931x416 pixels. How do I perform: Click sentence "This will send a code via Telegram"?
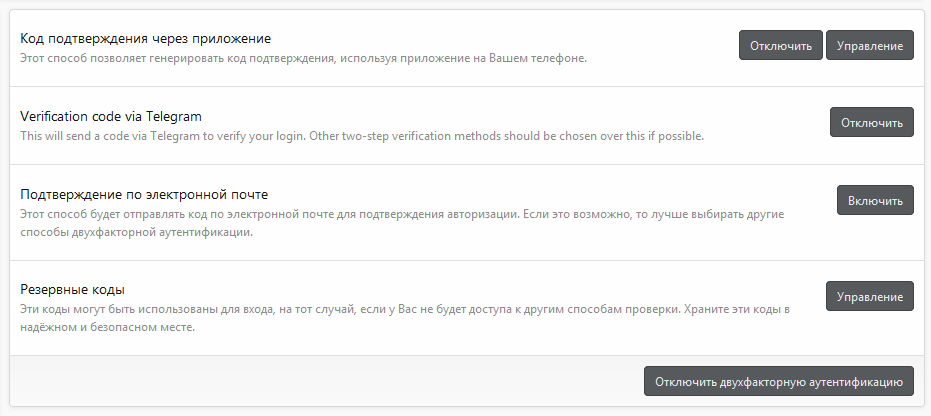point(150,136)
